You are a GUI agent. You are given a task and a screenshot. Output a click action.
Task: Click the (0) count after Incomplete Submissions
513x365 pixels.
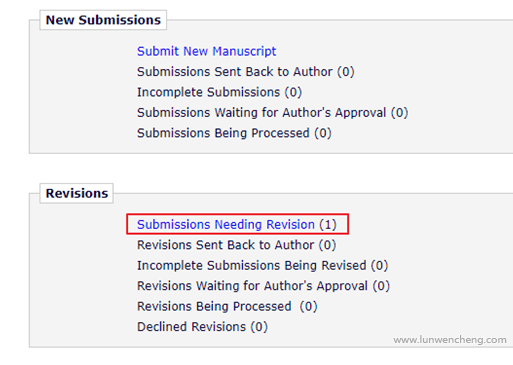(293, 92)
